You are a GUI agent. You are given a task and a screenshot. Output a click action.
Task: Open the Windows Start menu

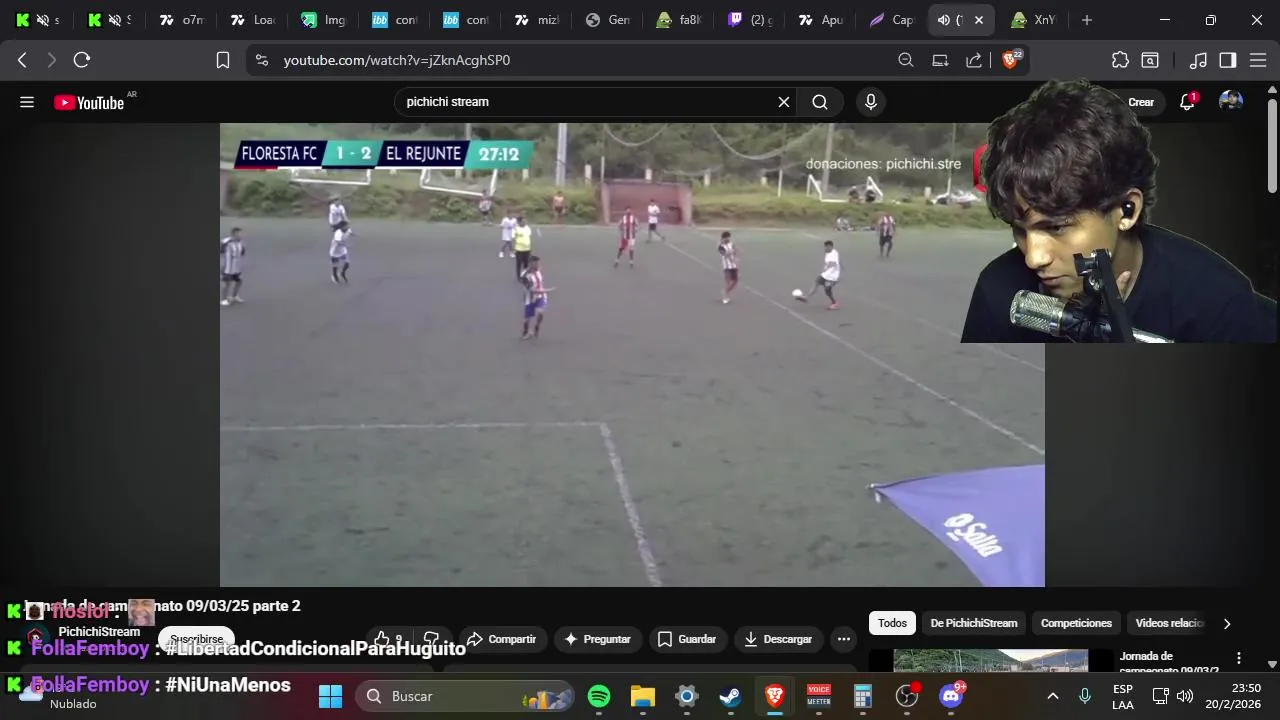331,696
